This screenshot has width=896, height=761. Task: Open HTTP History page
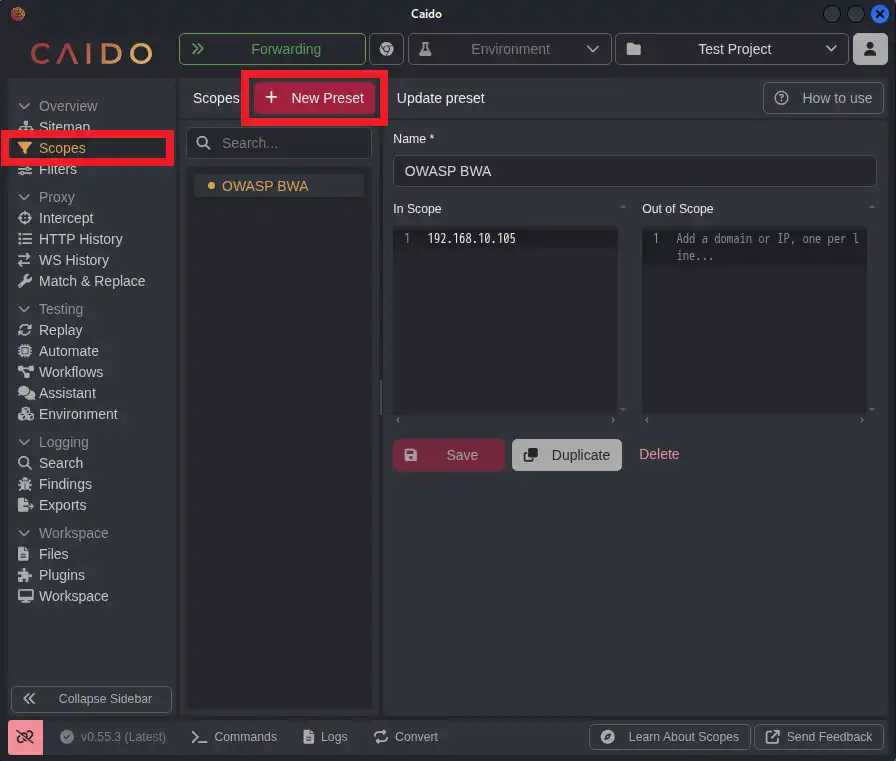(x=80, y=239)
